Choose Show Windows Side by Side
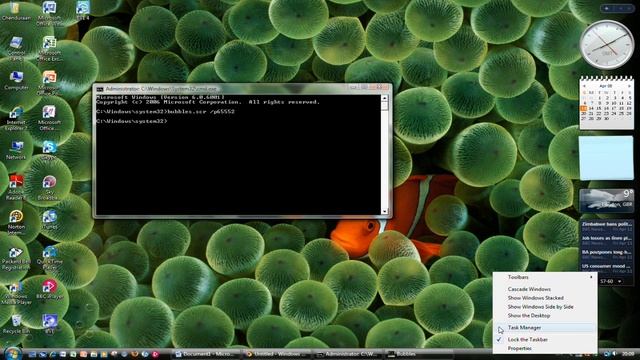 tap(544, 307)
